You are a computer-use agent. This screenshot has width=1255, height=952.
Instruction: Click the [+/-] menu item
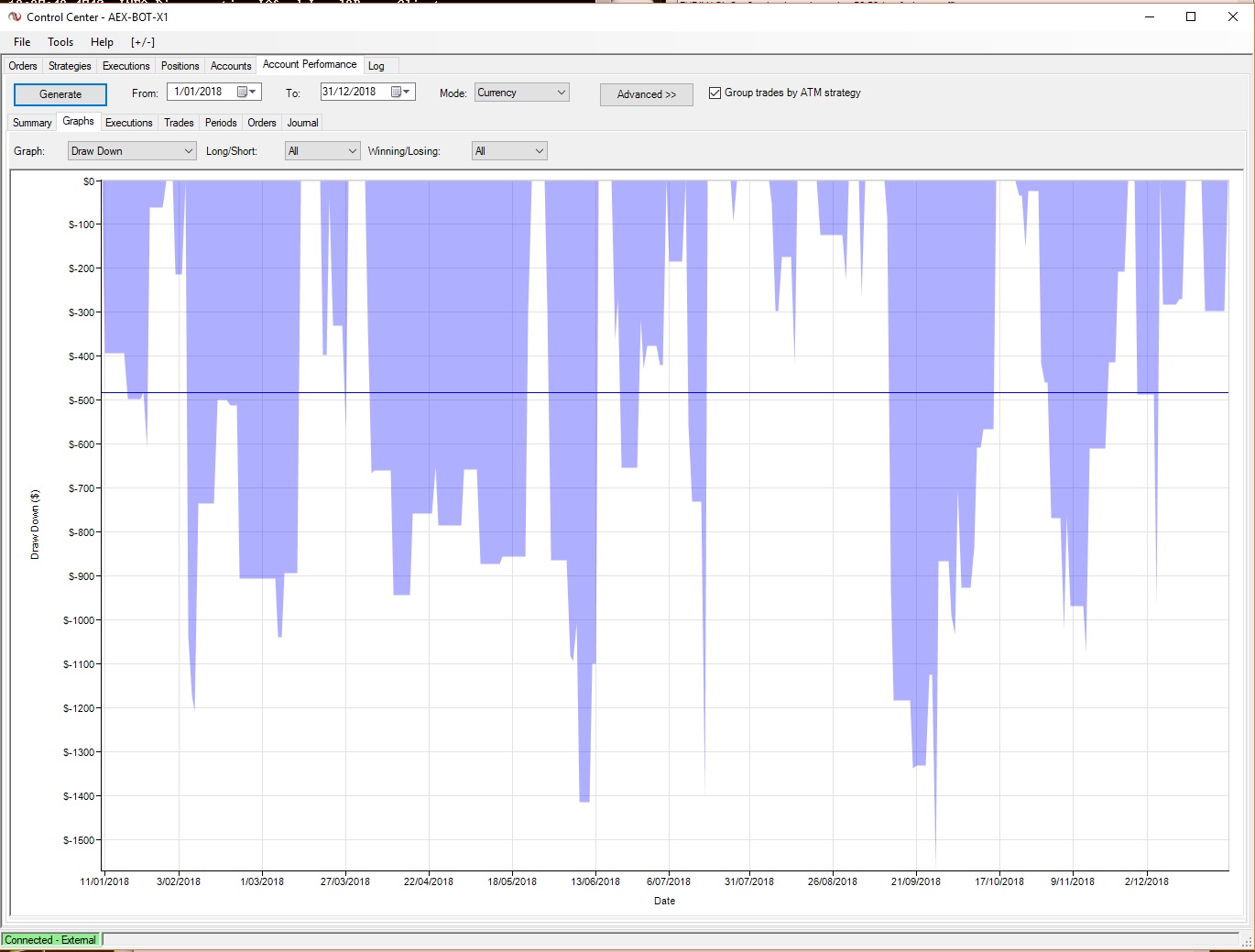(143, 42)
